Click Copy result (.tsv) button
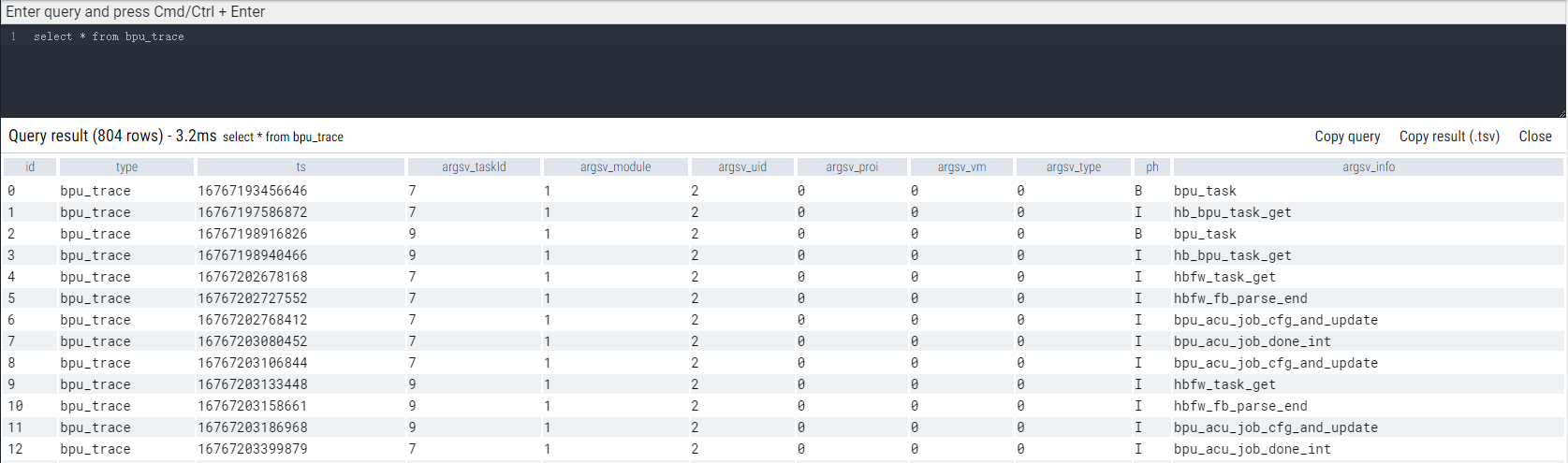The width and height of the screenshot is (1568, 463). coord(1448,137)
